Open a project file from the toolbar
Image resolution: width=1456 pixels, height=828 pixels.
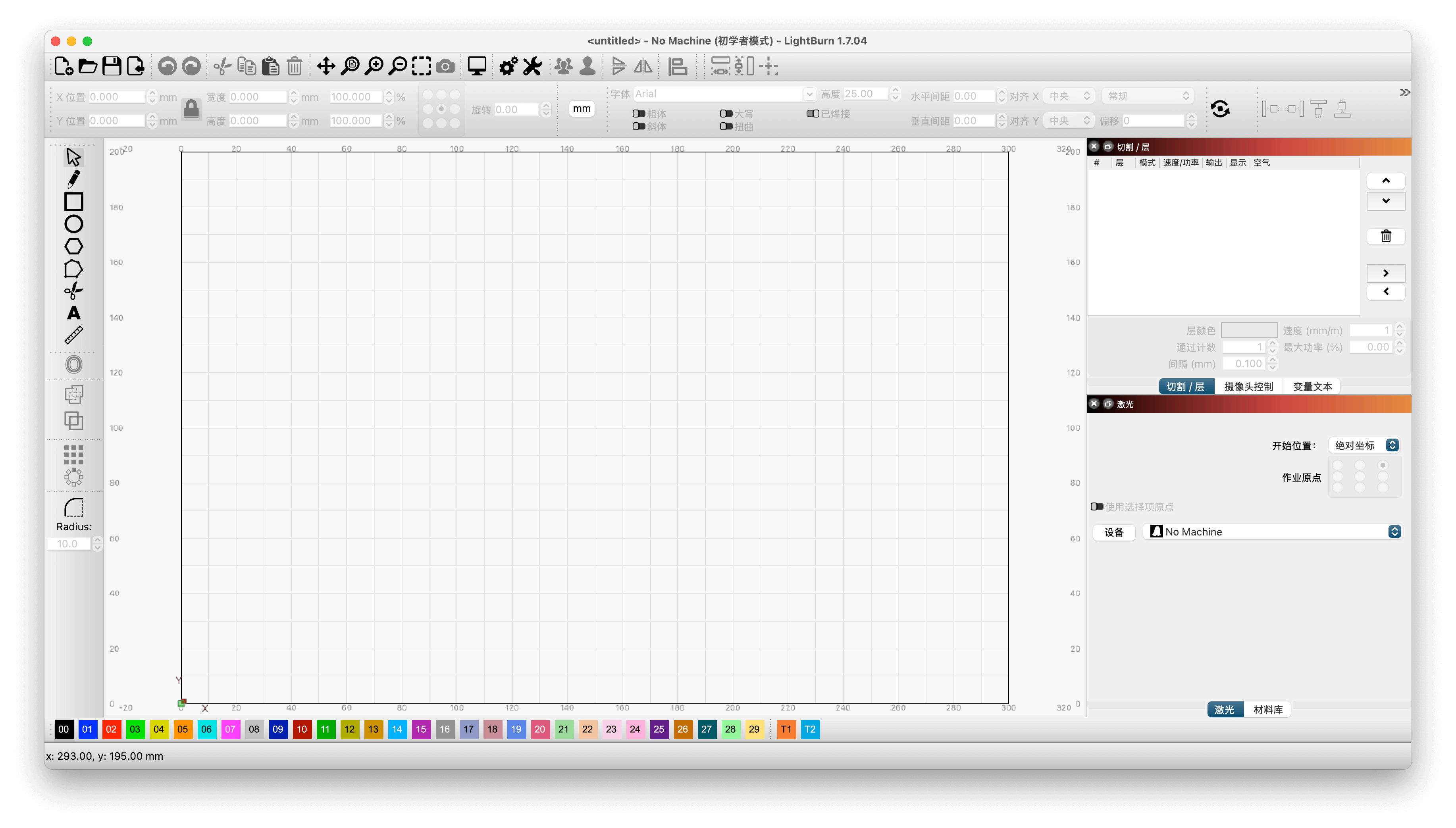point(88,67)
